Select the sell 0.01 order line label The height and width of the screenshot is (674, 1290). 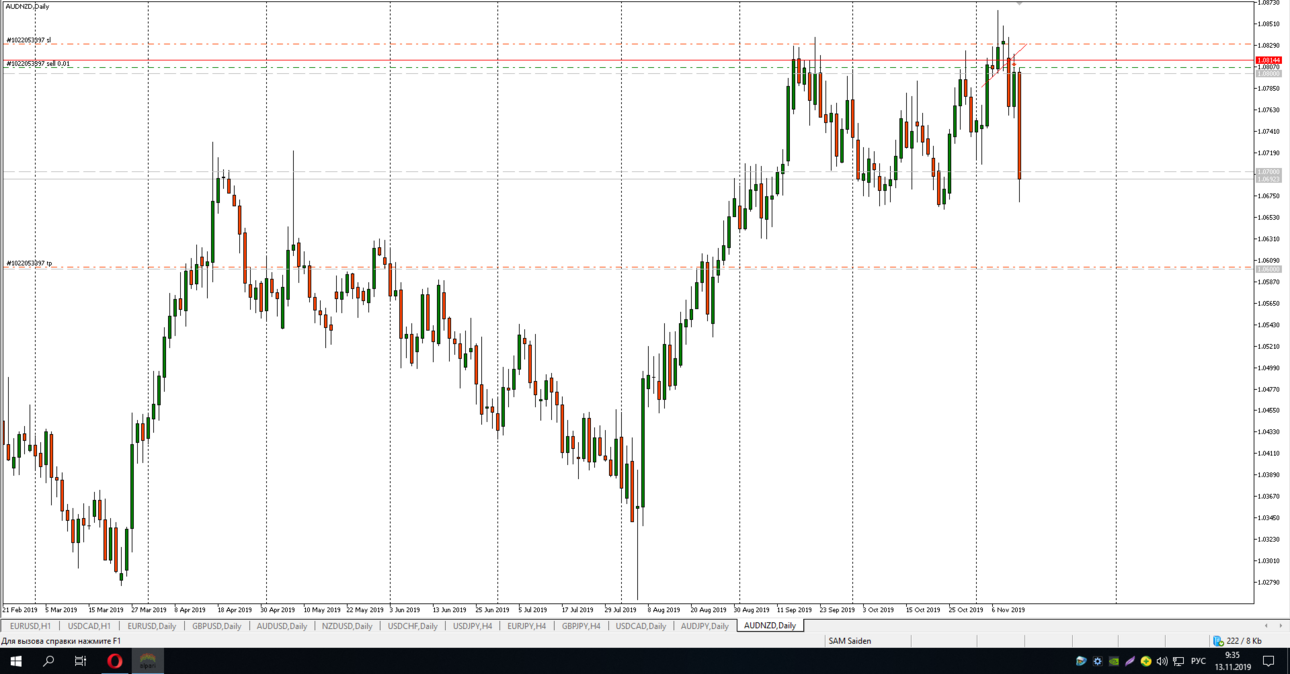point(38,64)
